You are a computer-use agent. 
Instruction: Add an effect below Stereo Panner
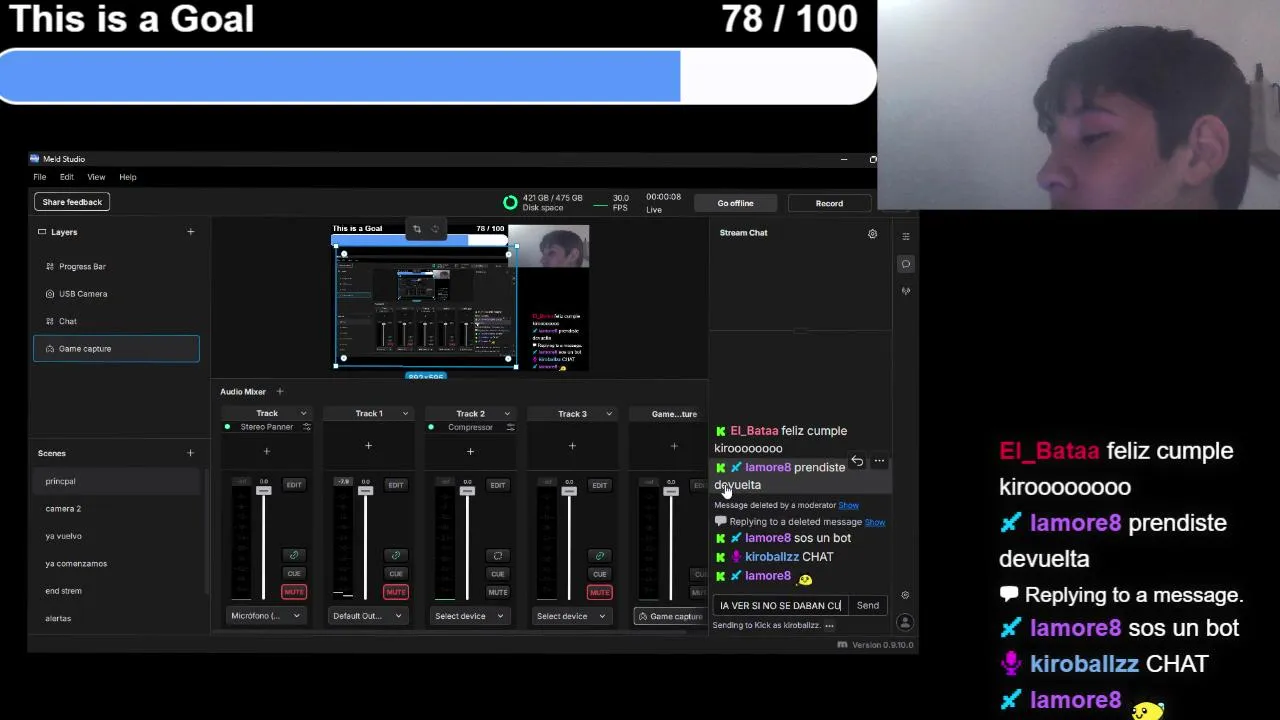coord(266,451)
